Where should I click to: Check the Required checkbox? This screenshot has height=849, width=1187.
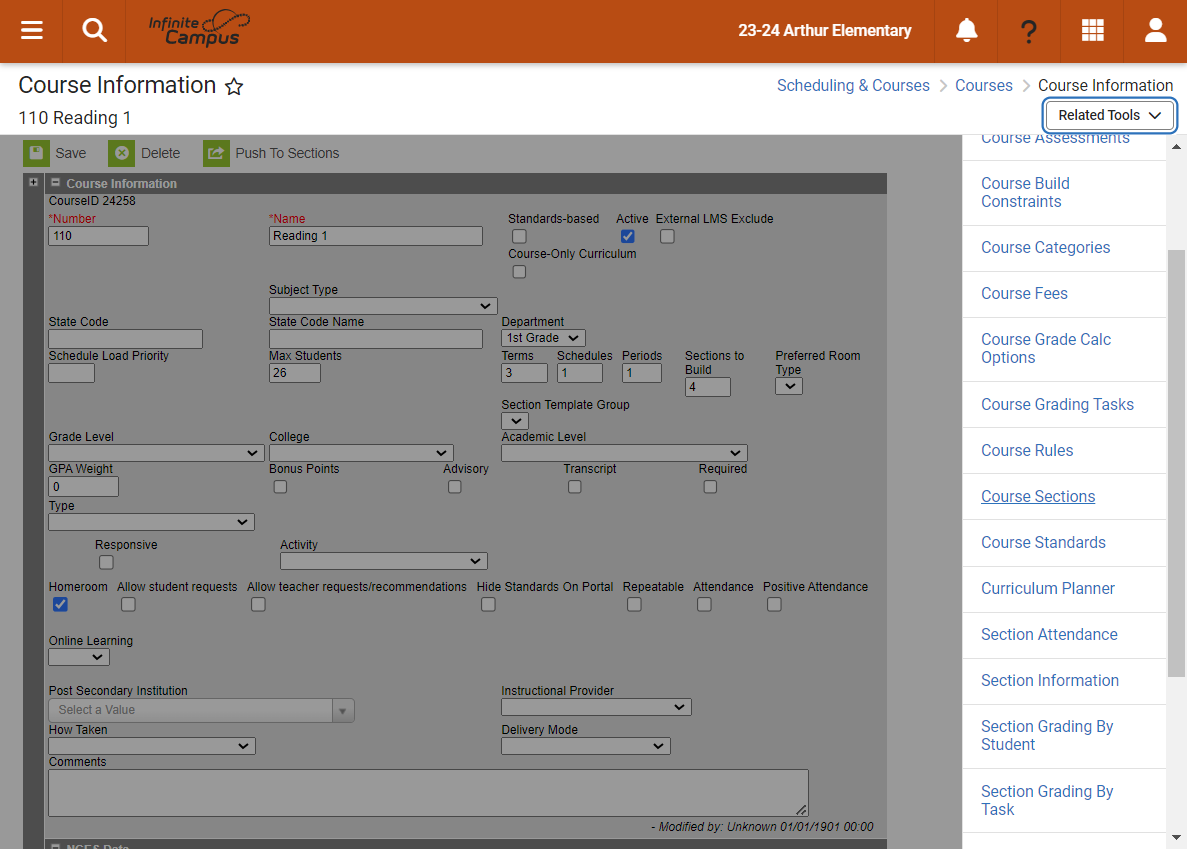pos(710,487)
